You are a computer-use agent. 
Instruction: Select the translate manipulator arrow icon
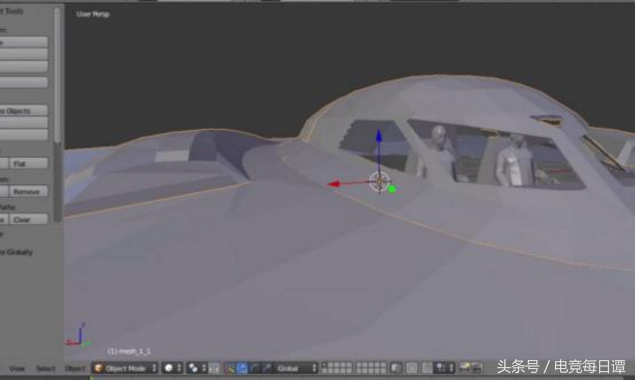click(x=242, y=368)
